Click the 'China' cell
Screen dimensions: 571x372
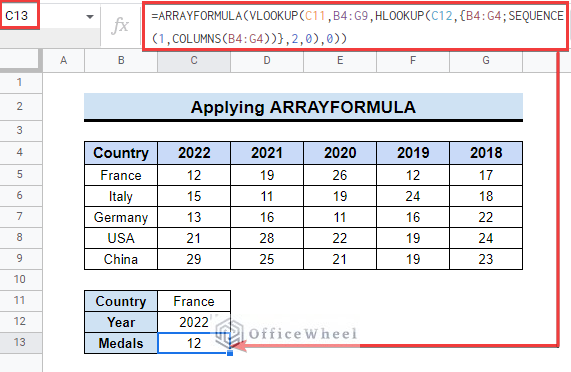(121, 260)
